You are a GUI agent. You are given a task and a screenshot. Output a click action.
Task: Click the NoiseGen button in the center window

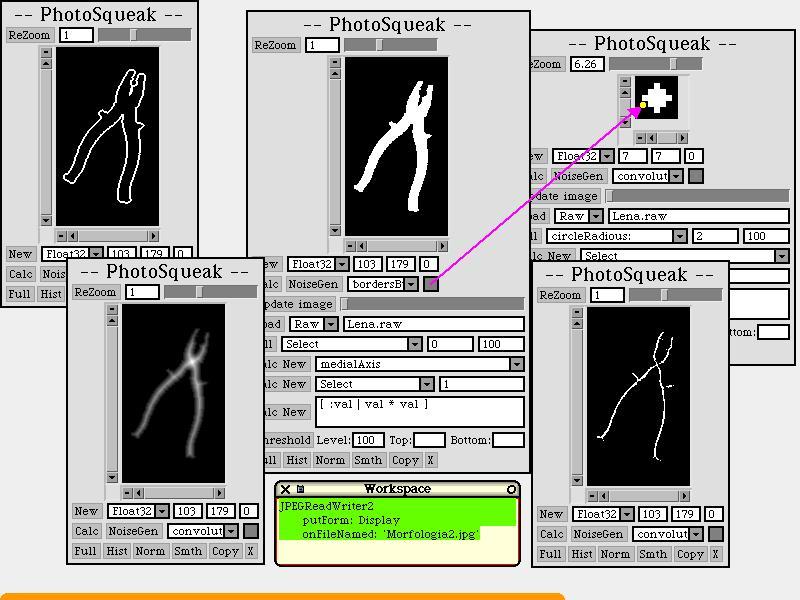[x=313, y=284]
